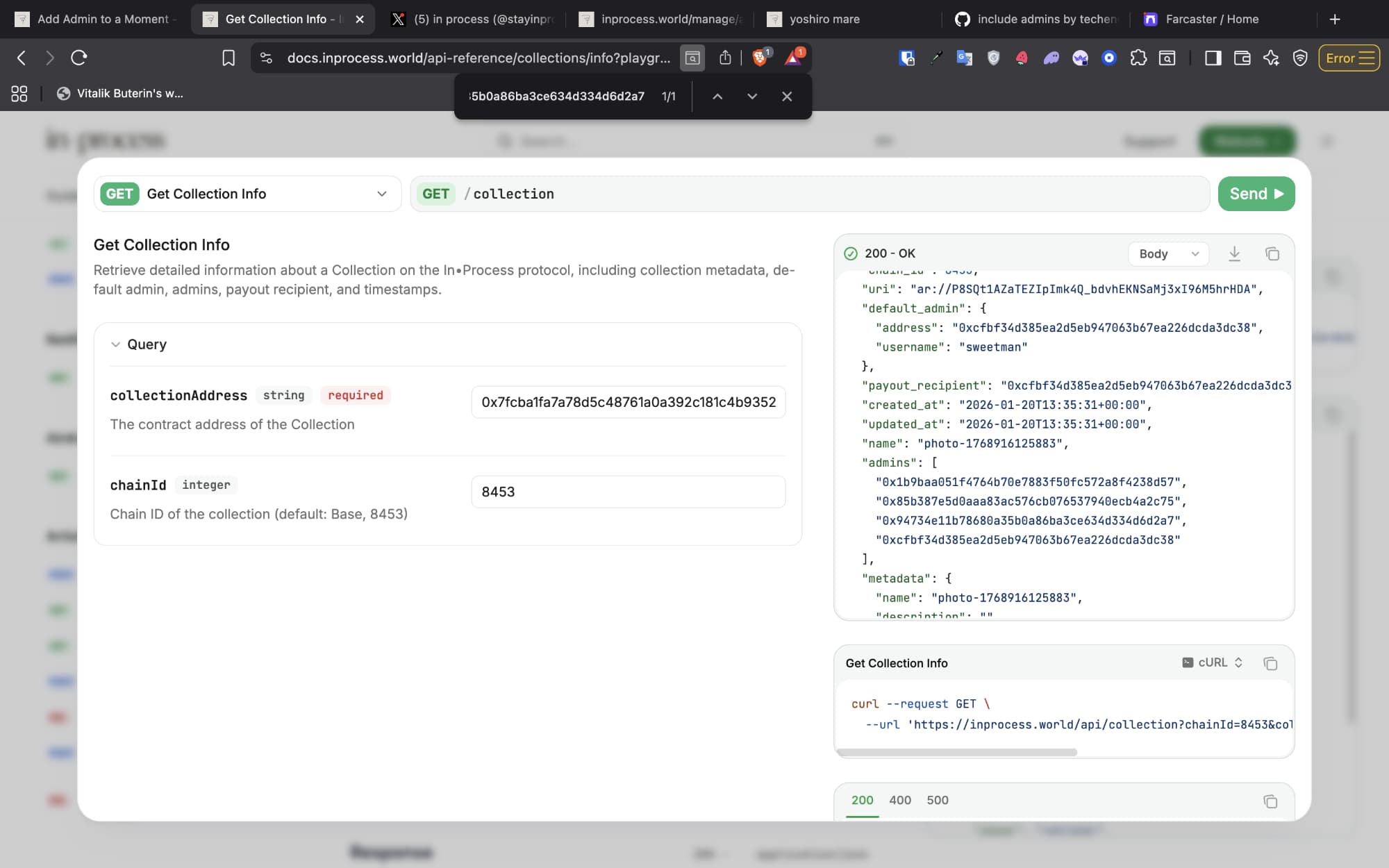
Task: Go to previous find match
Action: pyautogui.click(x=717, y=97)
